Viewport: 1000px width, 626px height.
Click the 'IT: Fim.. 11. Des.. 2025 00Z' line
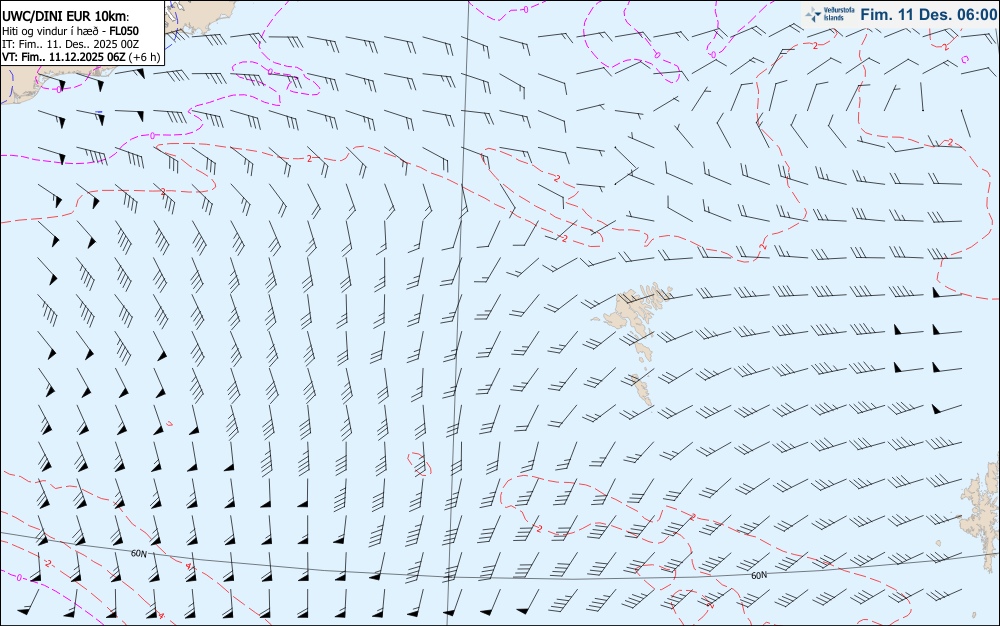point(70,44)
